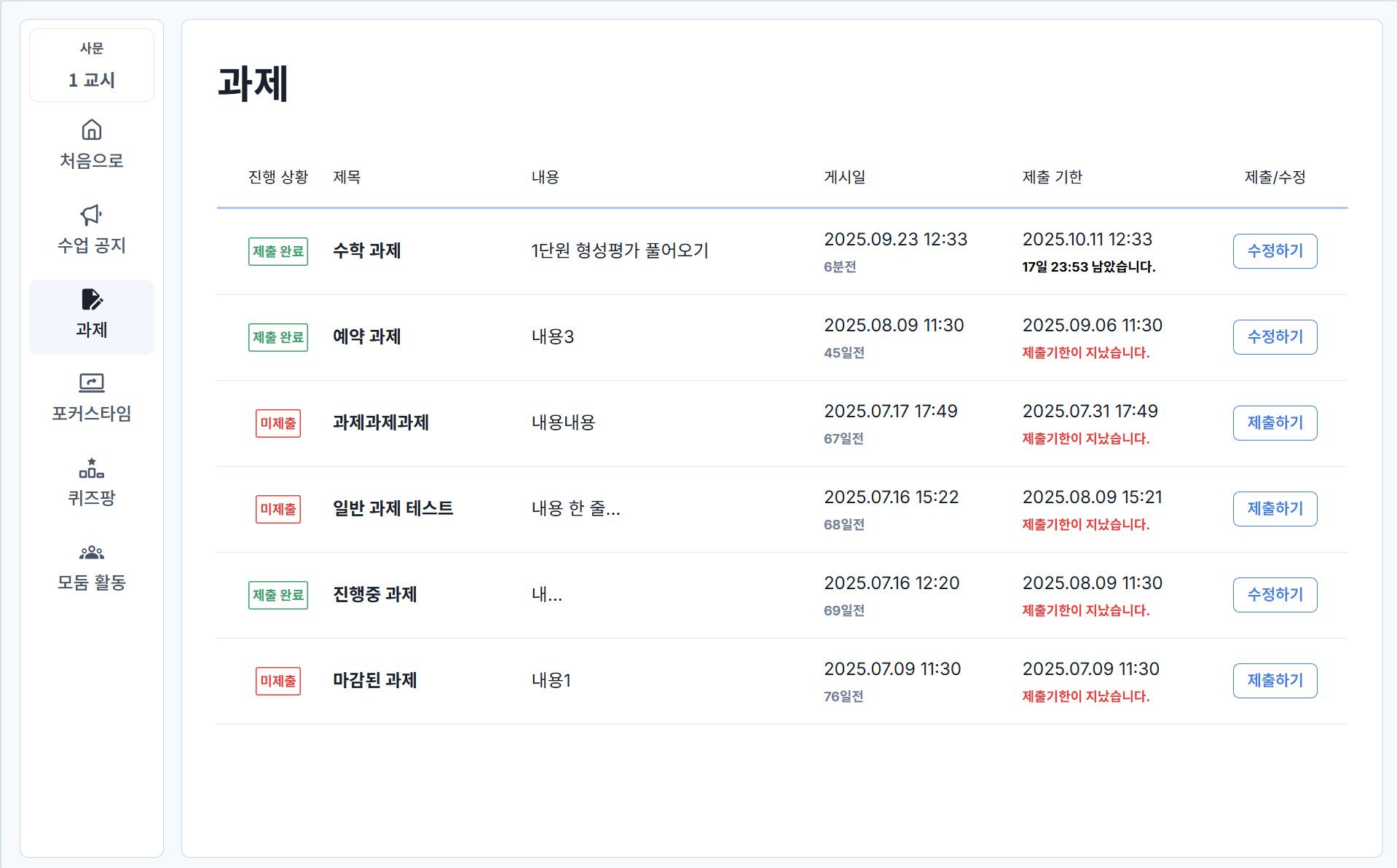Image resolution: width=1397 pixels, height=868 pixels.
Task: Select the 과제 pencil icon in sidebar
Action: click(91, 299)
